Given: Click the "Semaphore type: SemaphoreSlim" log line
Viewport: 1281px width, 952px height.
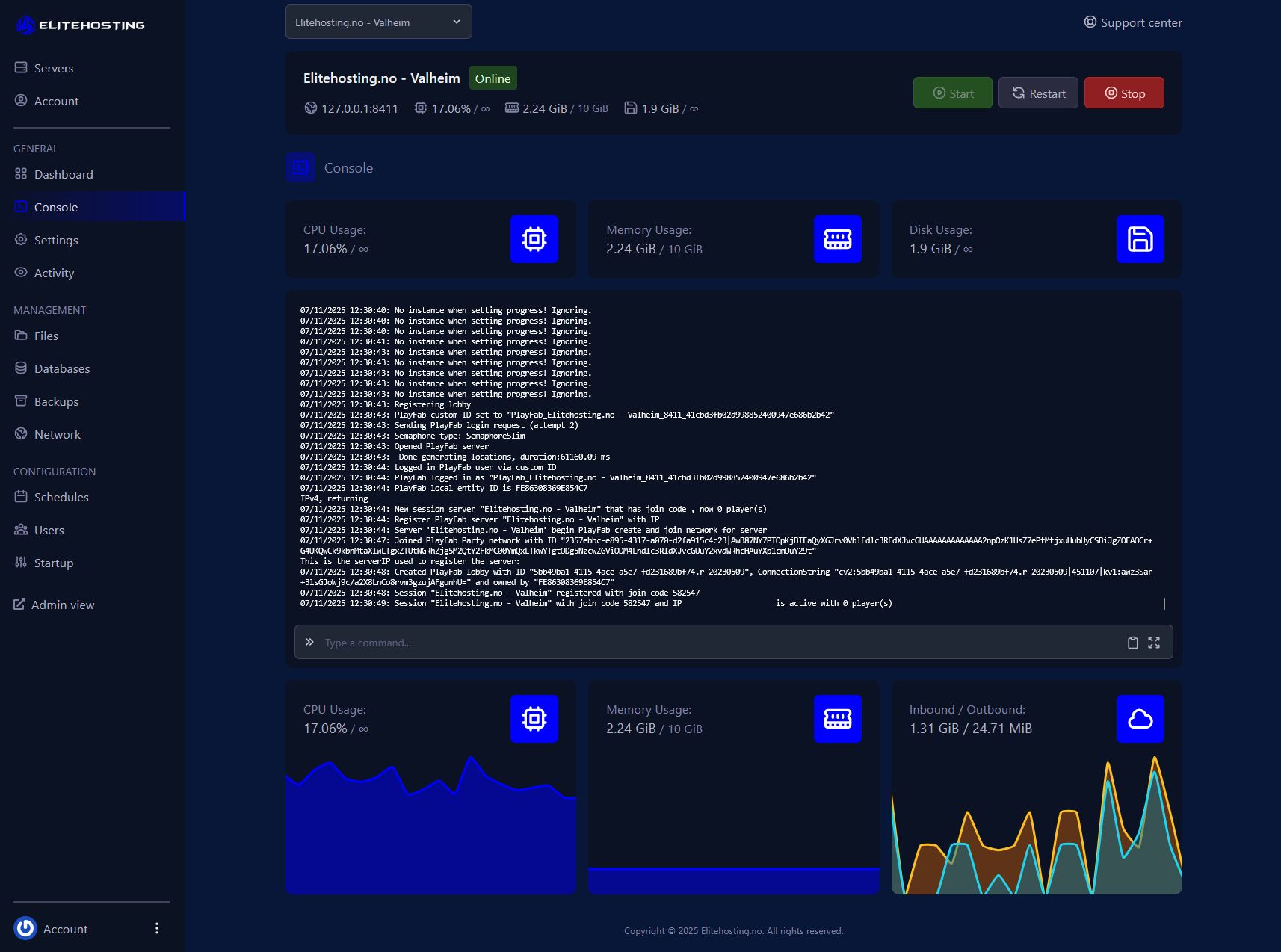Looking at the screenshot, I should click(413, 436).
